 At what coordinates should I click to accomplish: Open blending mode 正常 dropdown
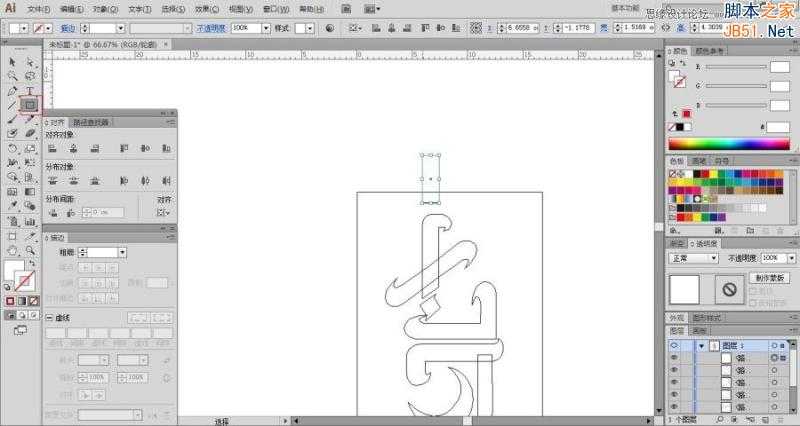(694, 258)
